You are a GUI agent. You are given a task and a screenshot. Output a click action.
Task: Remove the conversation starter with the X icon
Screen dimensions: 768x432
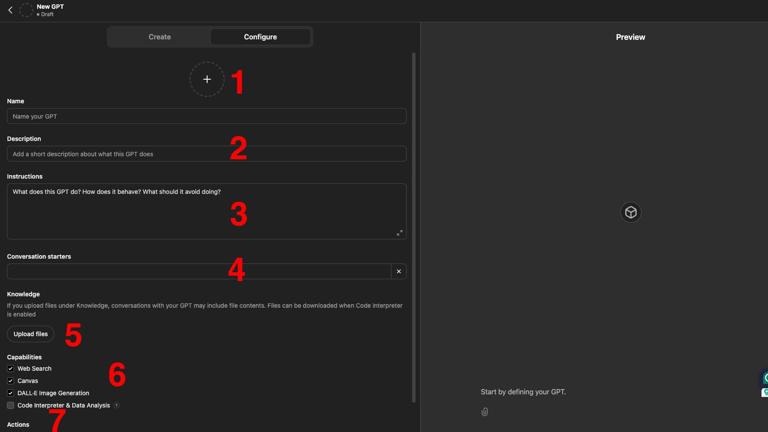pyautogui.click(x=398, y=271)
